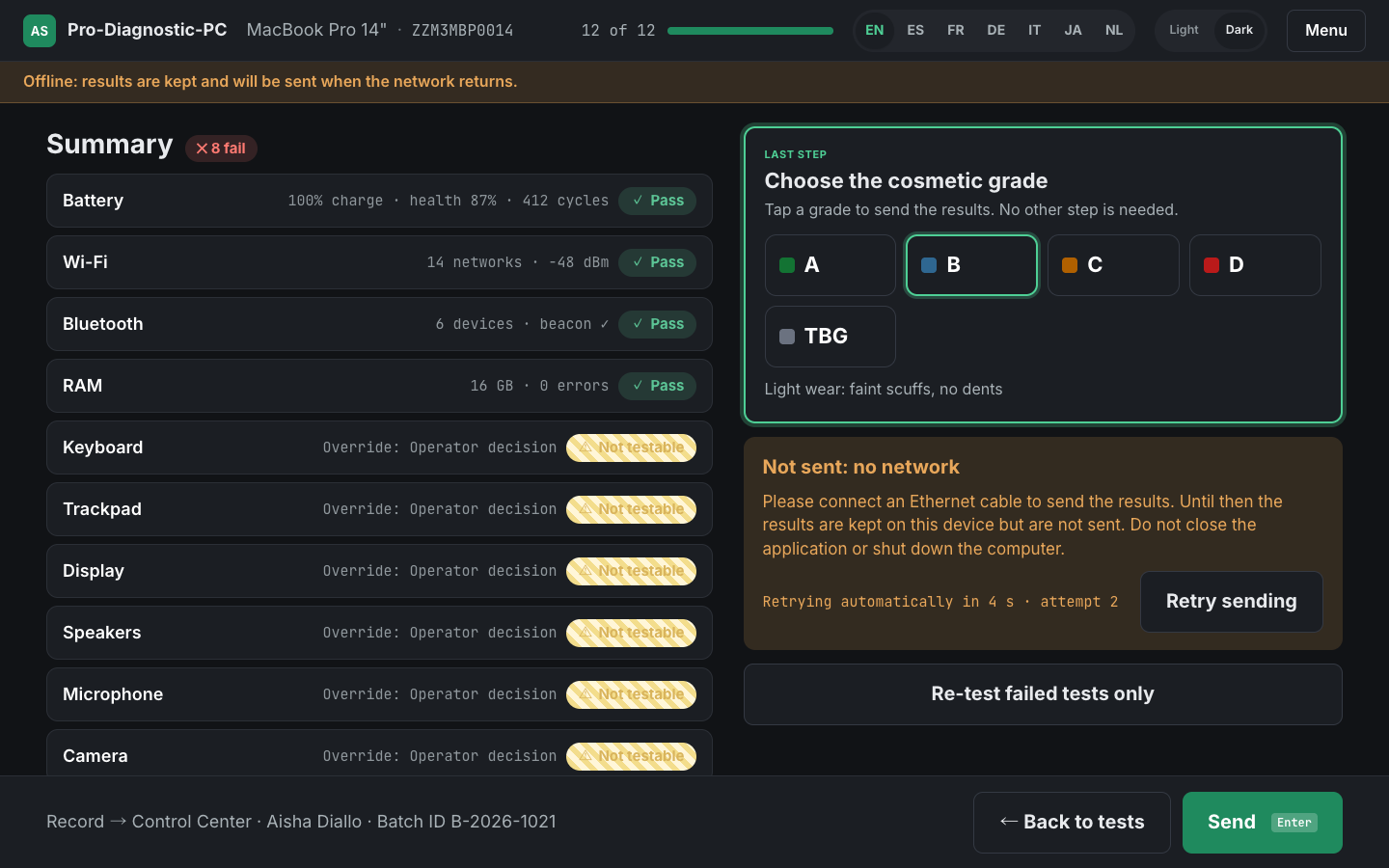The width and height of the screenshot is (1389, 868).
Task: Click the "14 networks · -48 dBm" text
Action: (518, 262)
